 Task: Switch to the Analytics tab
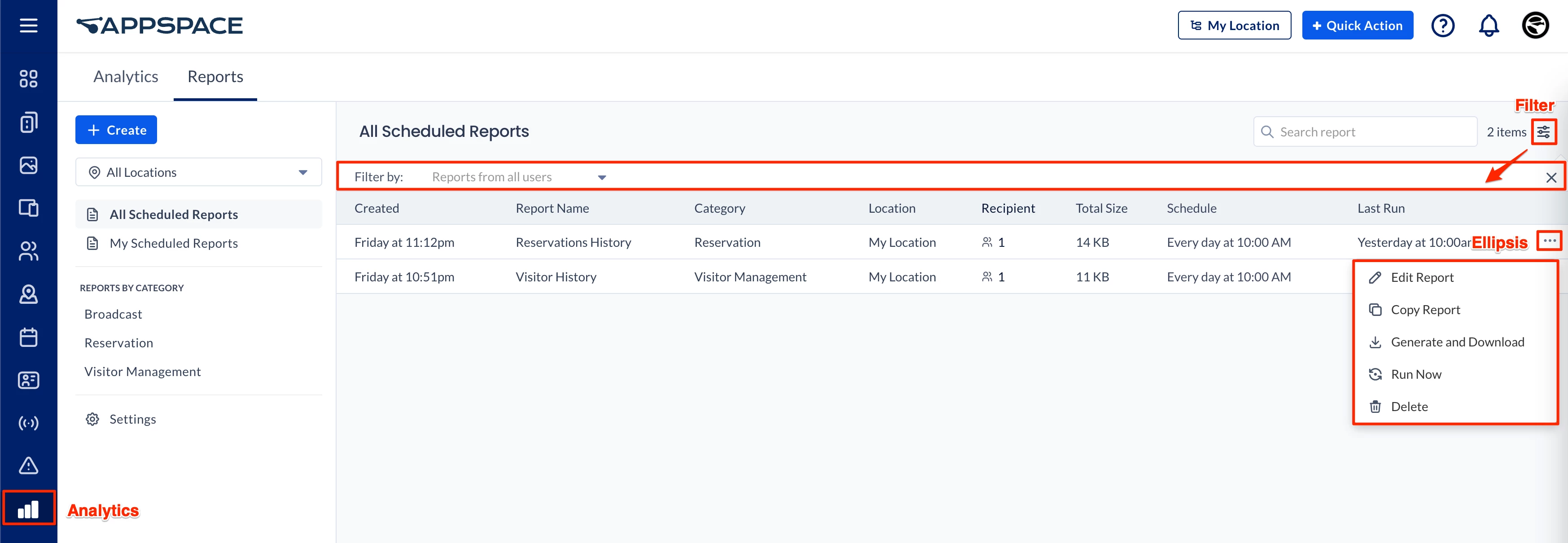125,77
